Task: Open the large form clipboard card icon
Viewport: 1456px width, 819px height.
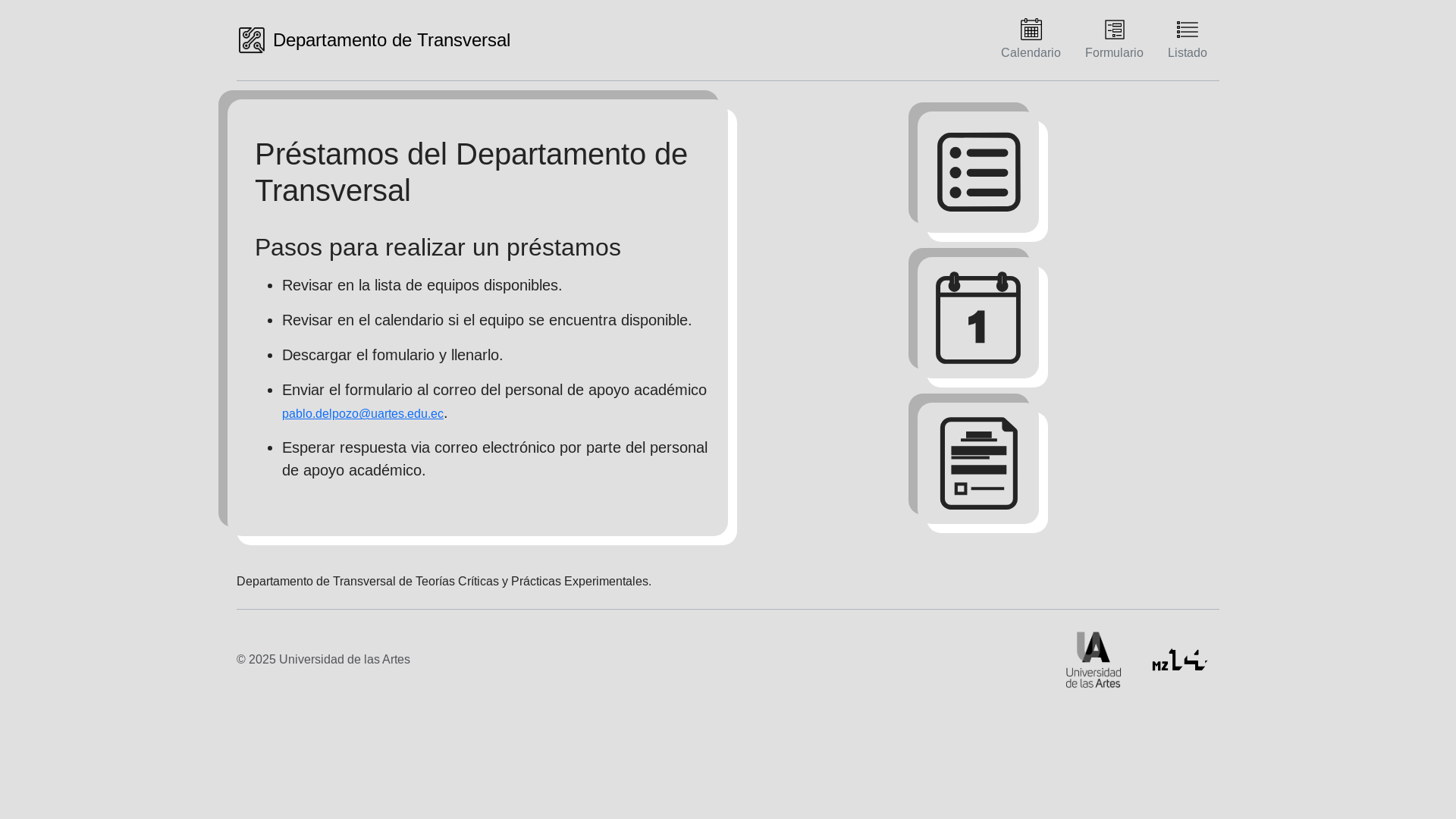Action: (978, 463)
